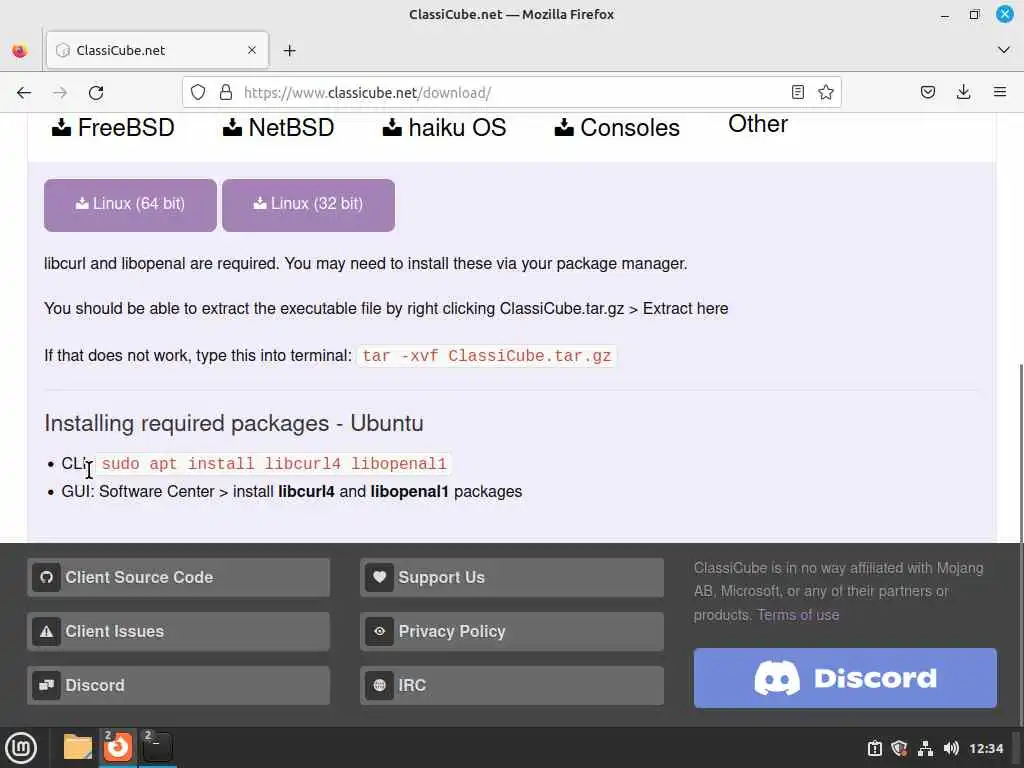Open the Client Issues link
Viewport: 1024px width, 768px height.
click(x=178, y=632)
